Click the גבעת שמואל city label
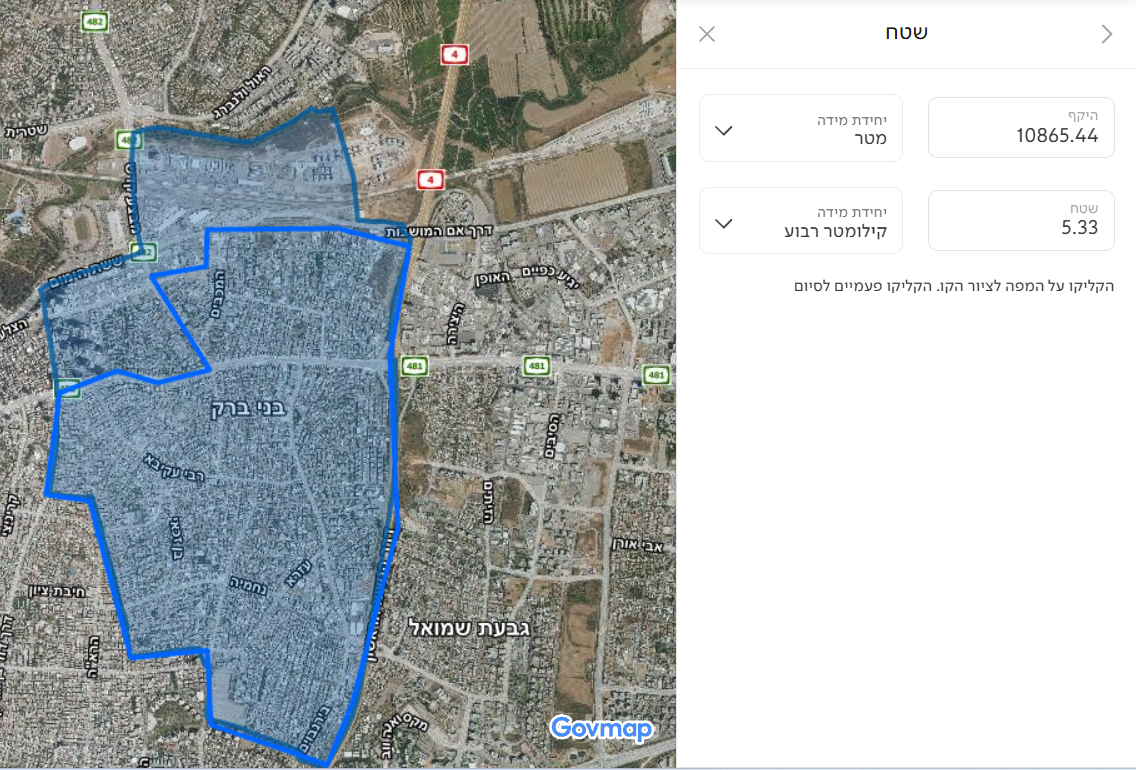 tap(469, 627)
